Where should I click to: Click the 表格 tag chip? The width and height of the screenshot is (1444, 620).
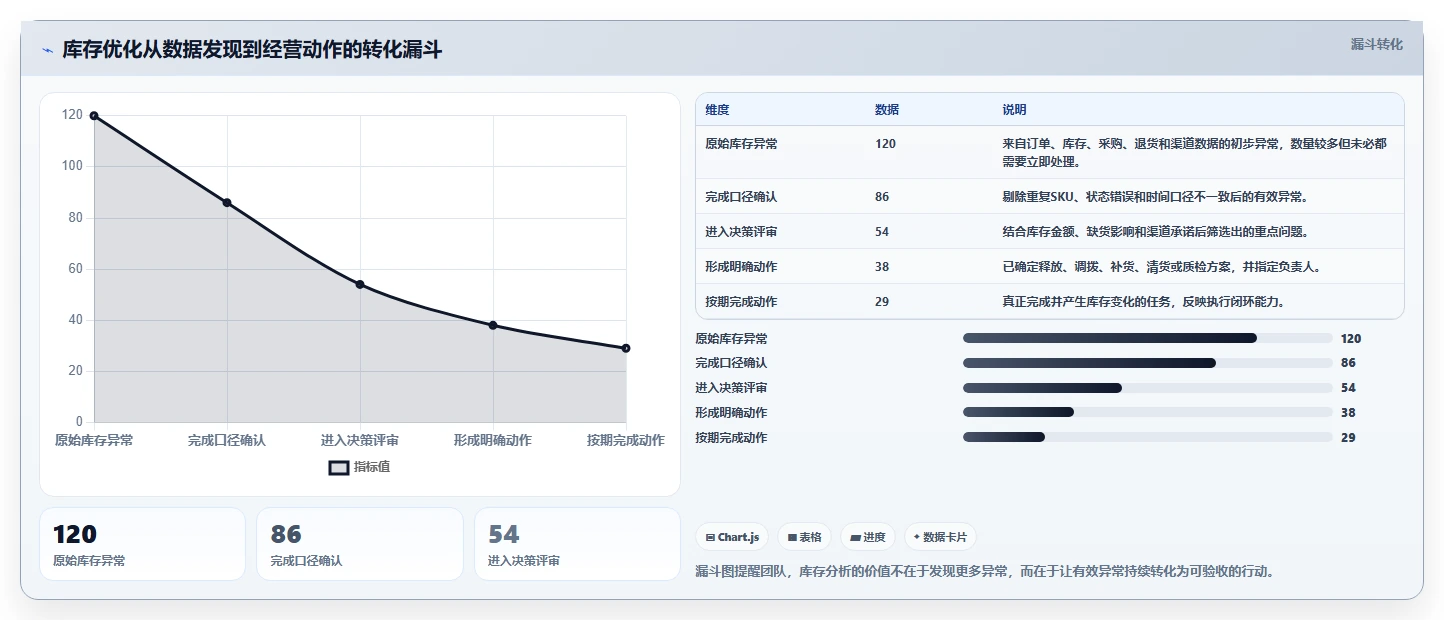(x=804, y=537)
